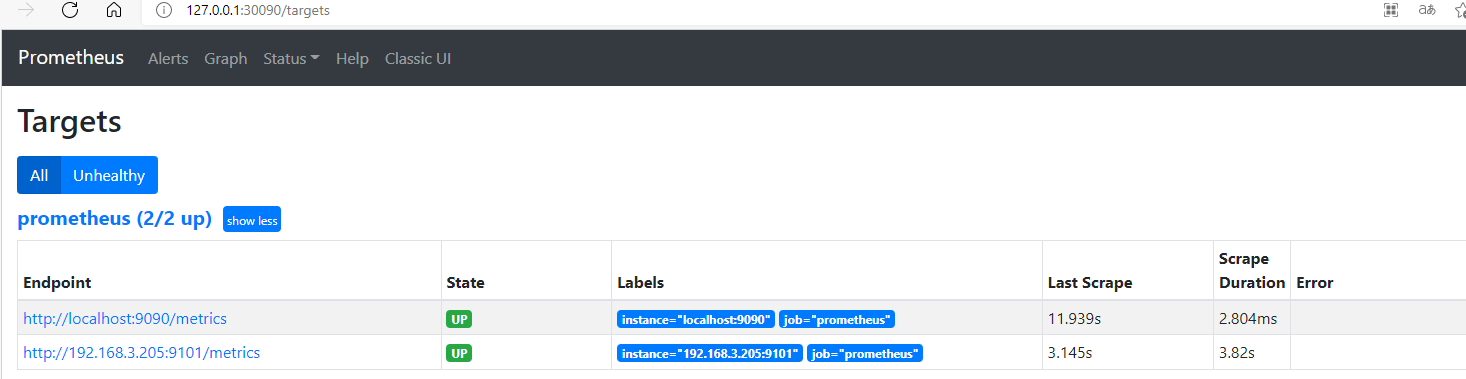Collapse prometheus group with show less
Viewport: 1466px width, 379px height.
click(252, 220)
